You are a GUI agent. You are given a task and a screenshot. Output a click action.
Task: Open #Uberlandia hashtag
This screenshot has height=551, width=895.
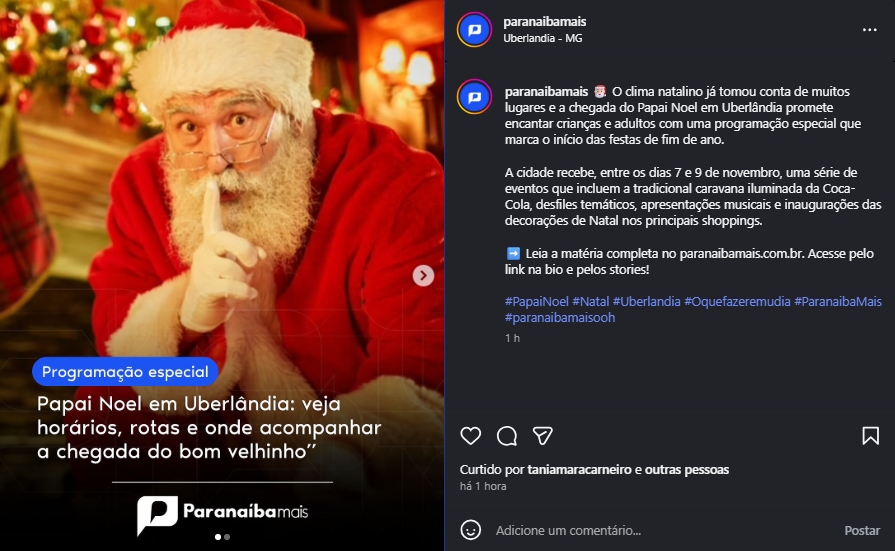click(x=646, y=301)
